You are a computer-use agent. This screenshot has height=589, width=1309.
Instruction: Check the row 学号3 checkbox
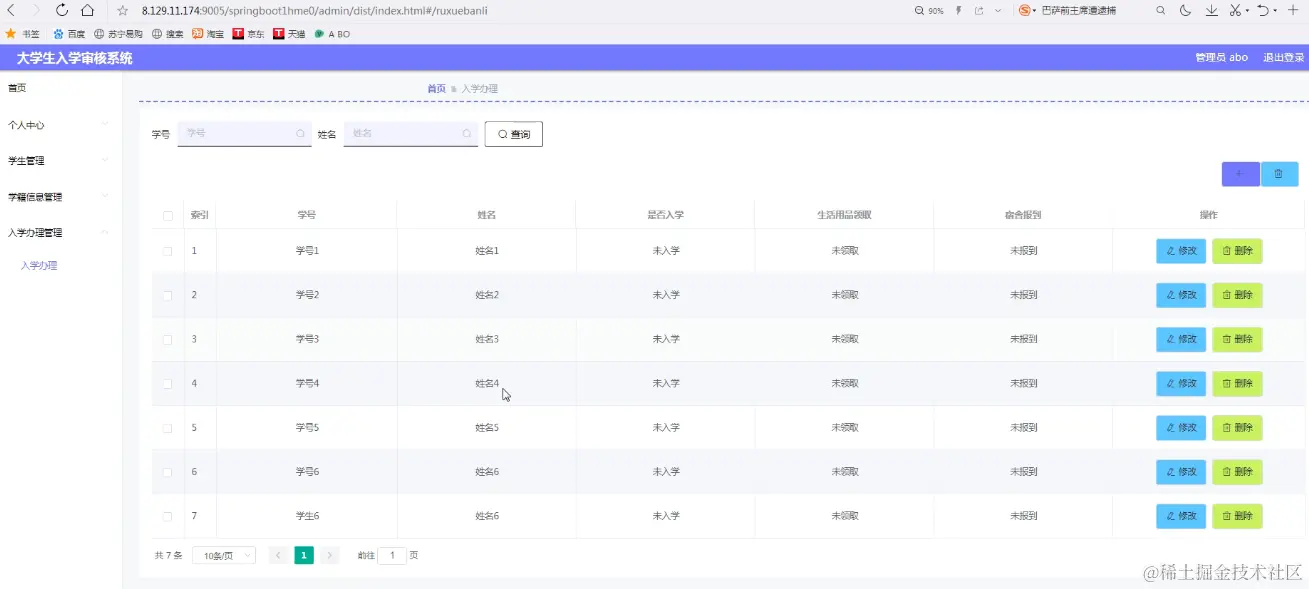167,339
